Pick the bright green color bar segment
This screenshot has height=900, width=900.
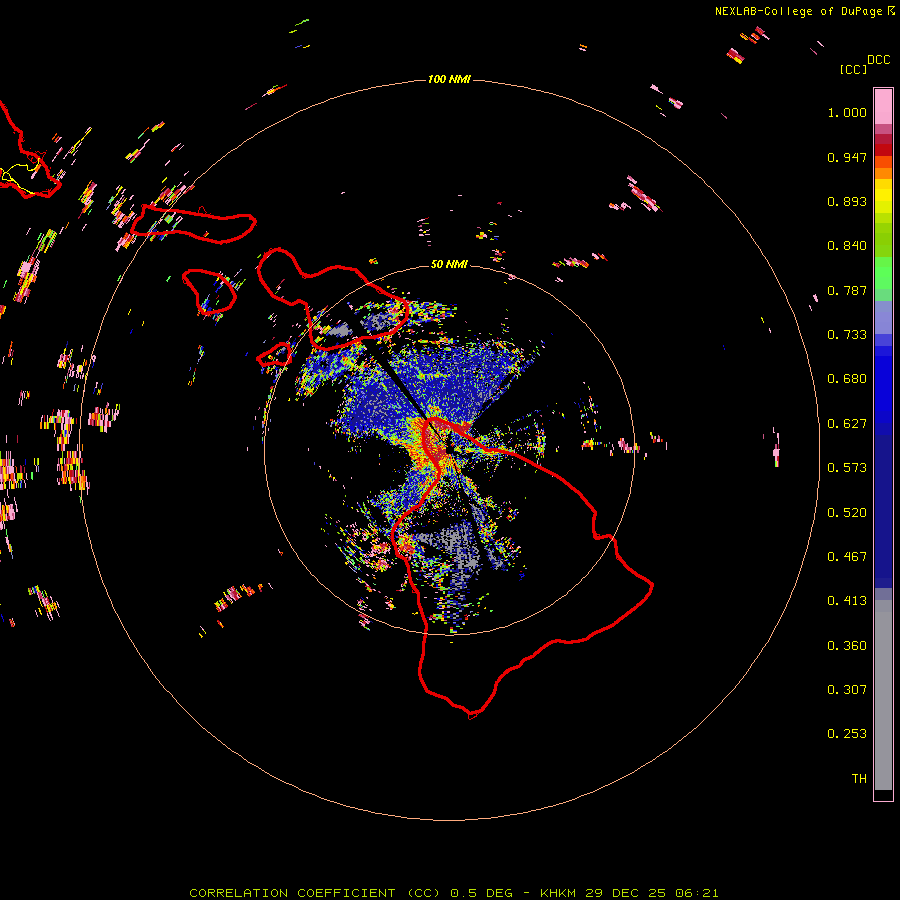883,273
